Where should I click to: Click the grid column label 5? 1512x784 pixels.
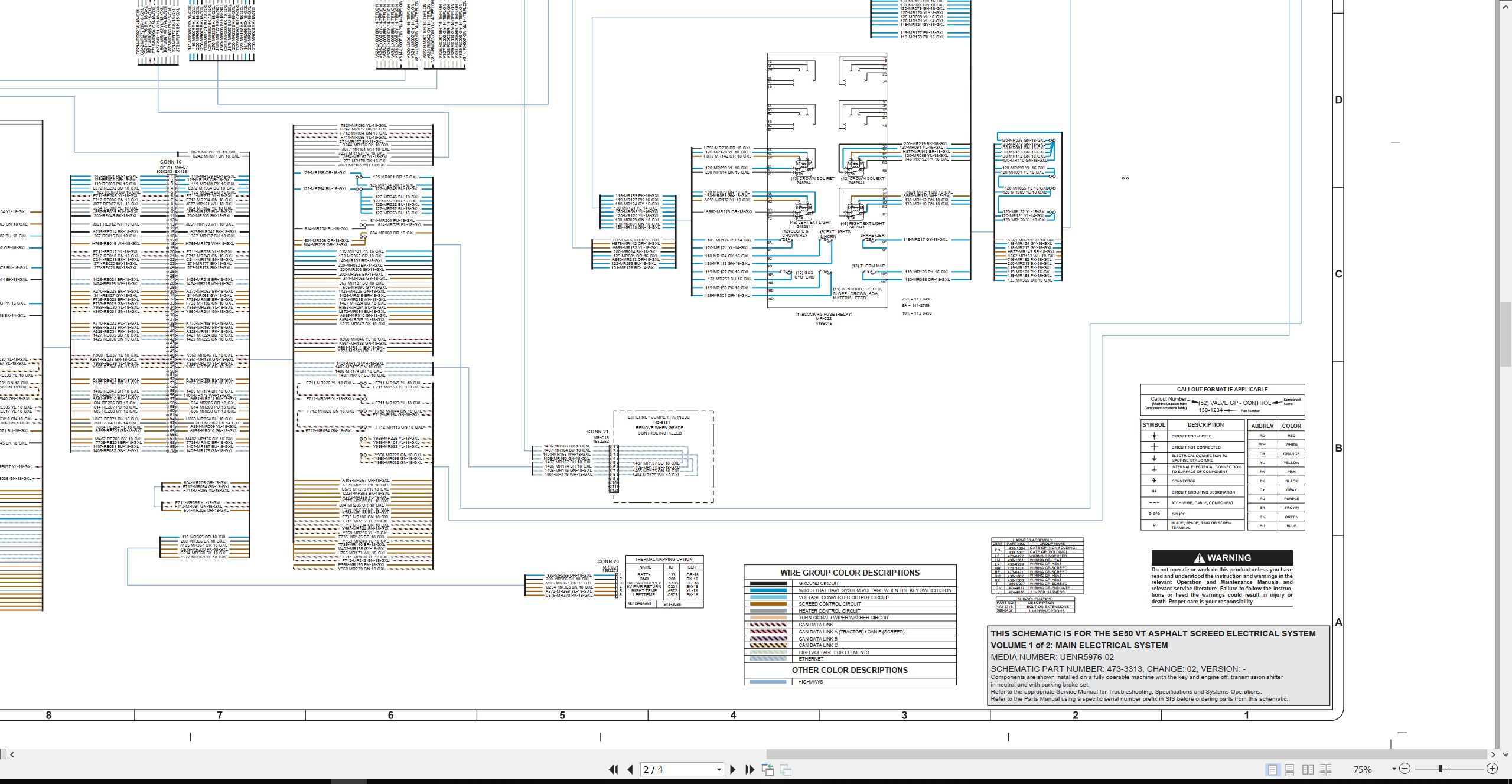coord(562,716)
